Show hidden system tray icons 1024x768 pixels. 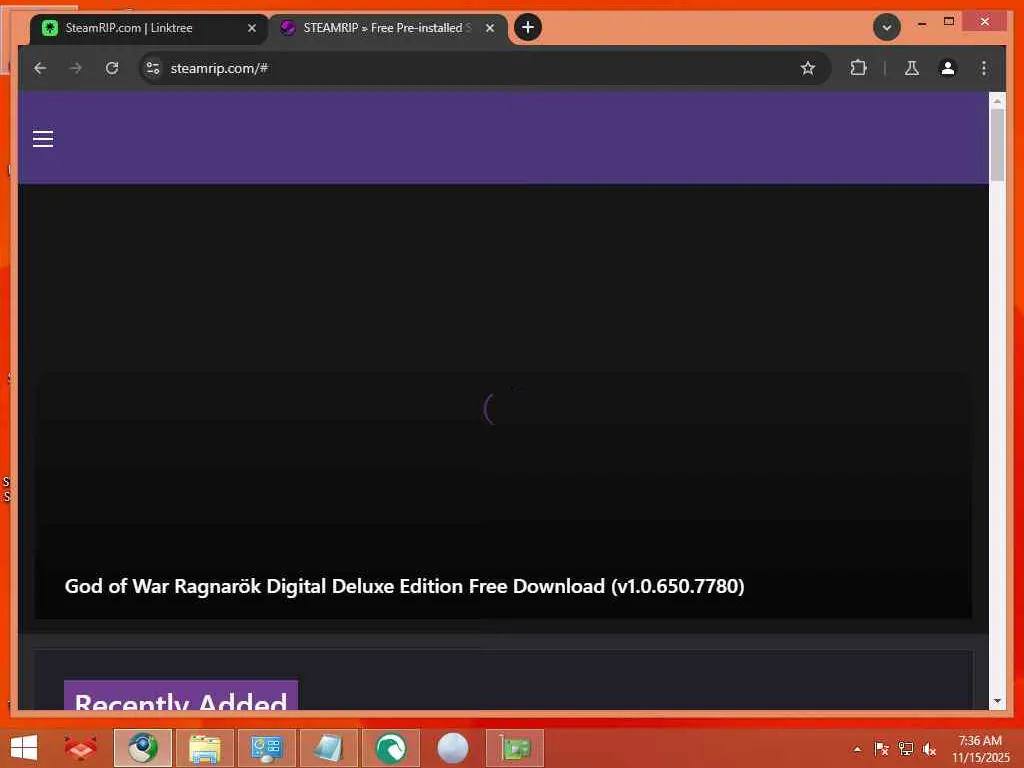click(857, 749)
